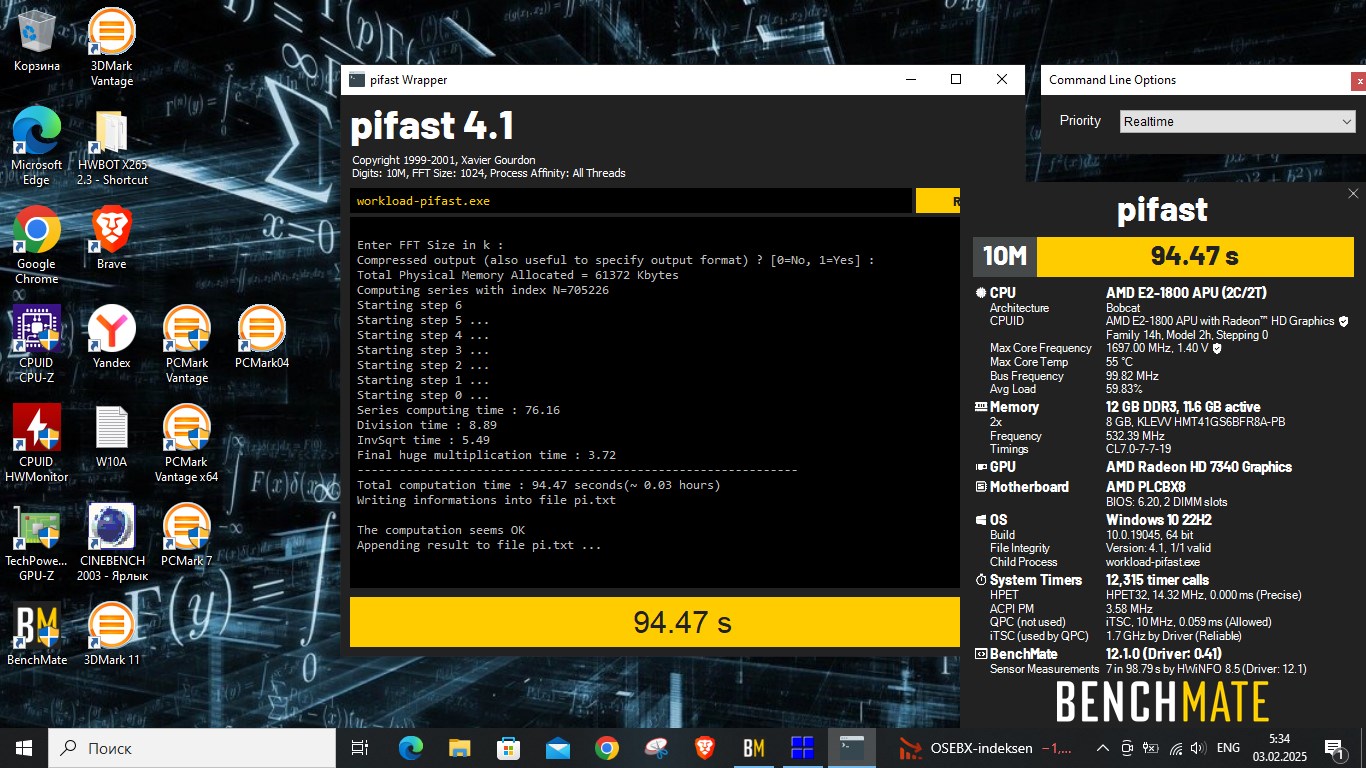Select the Microsoft Edge desktop icon
The width and height of the screenshot is (1366, 768).
coord(37,146)
